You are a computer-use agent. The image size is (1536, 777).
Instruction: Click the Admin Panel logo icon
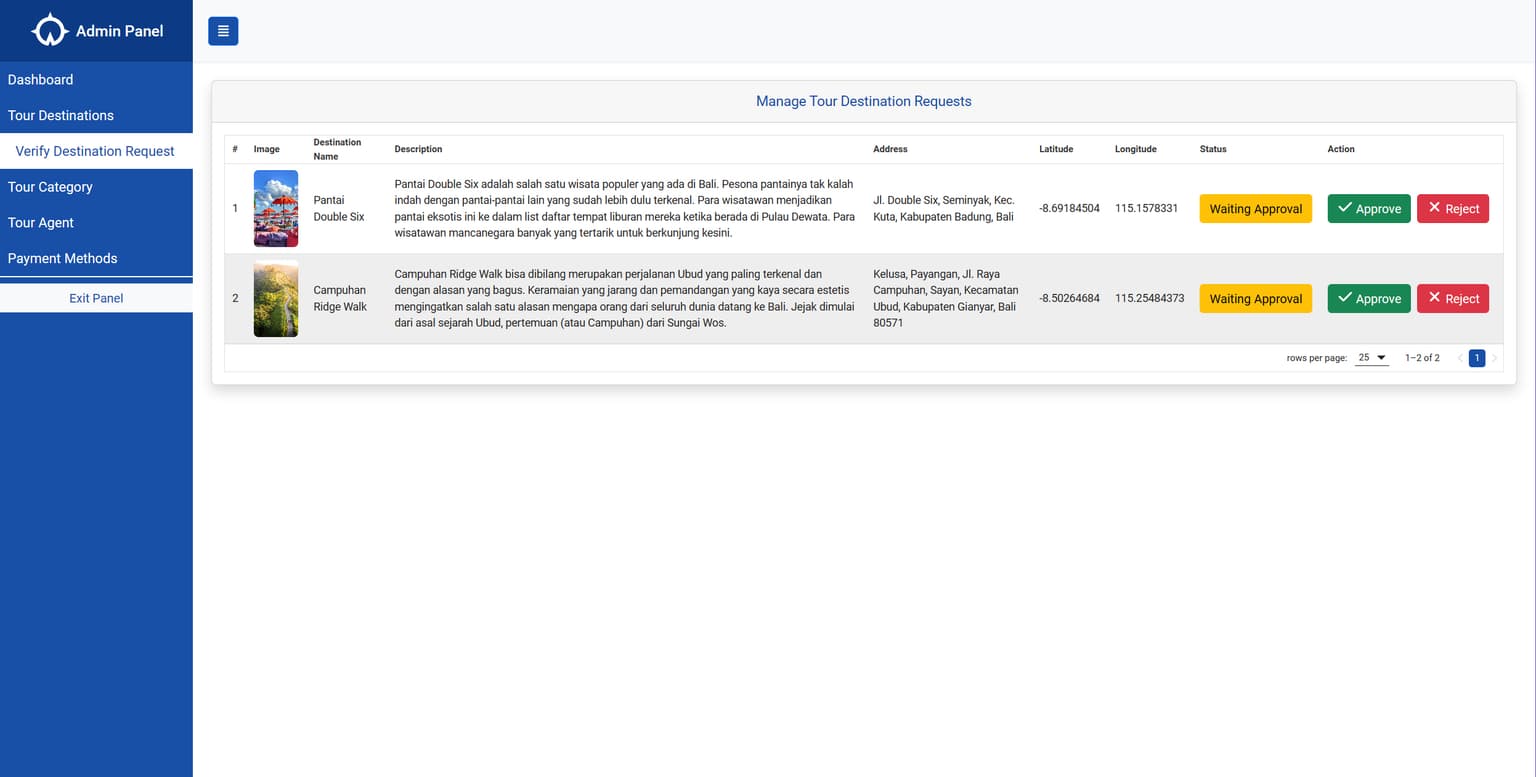(49, 31)
